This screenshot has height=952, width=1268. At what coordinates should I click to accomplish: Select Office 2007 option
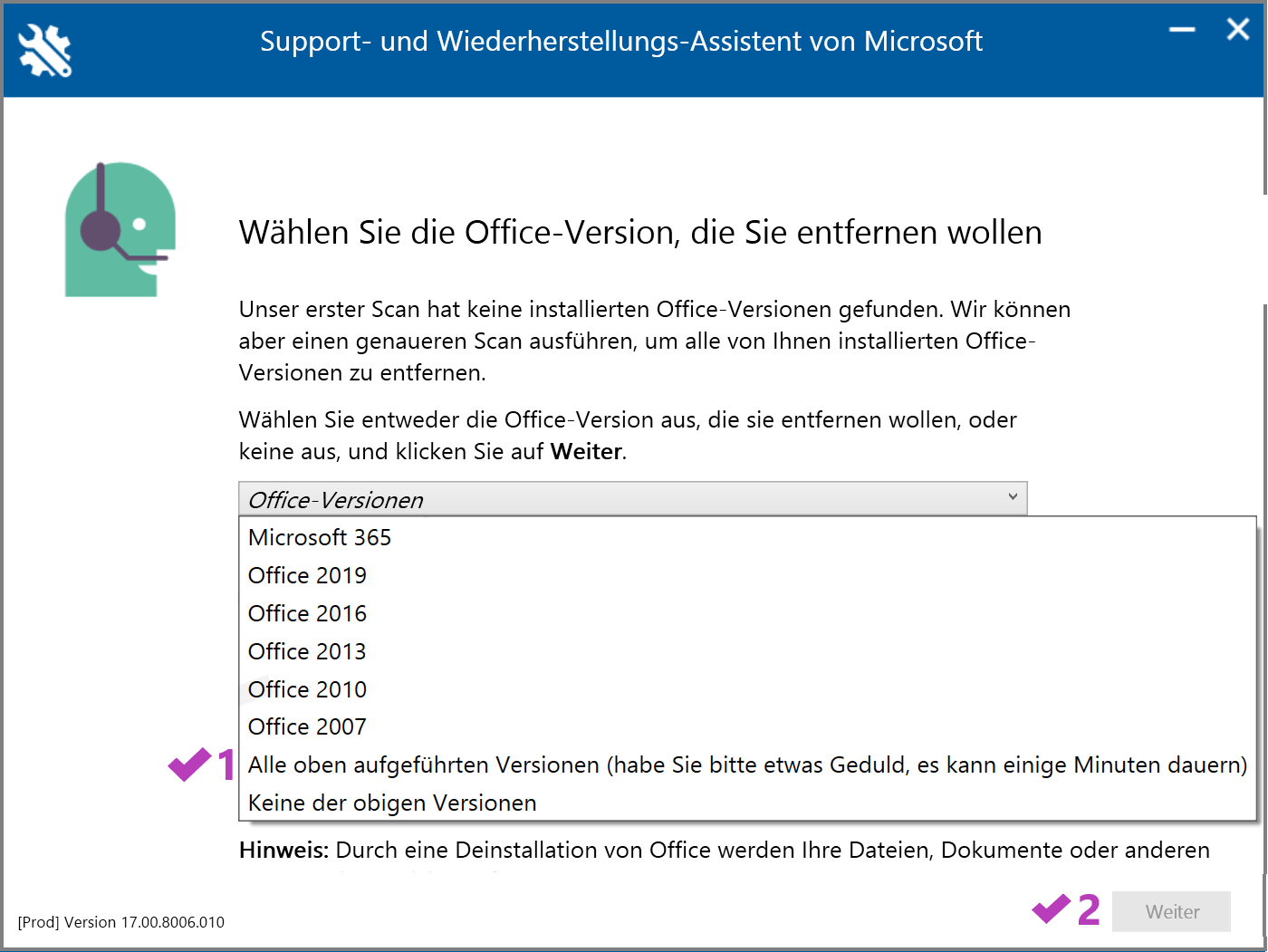[307, 726]
